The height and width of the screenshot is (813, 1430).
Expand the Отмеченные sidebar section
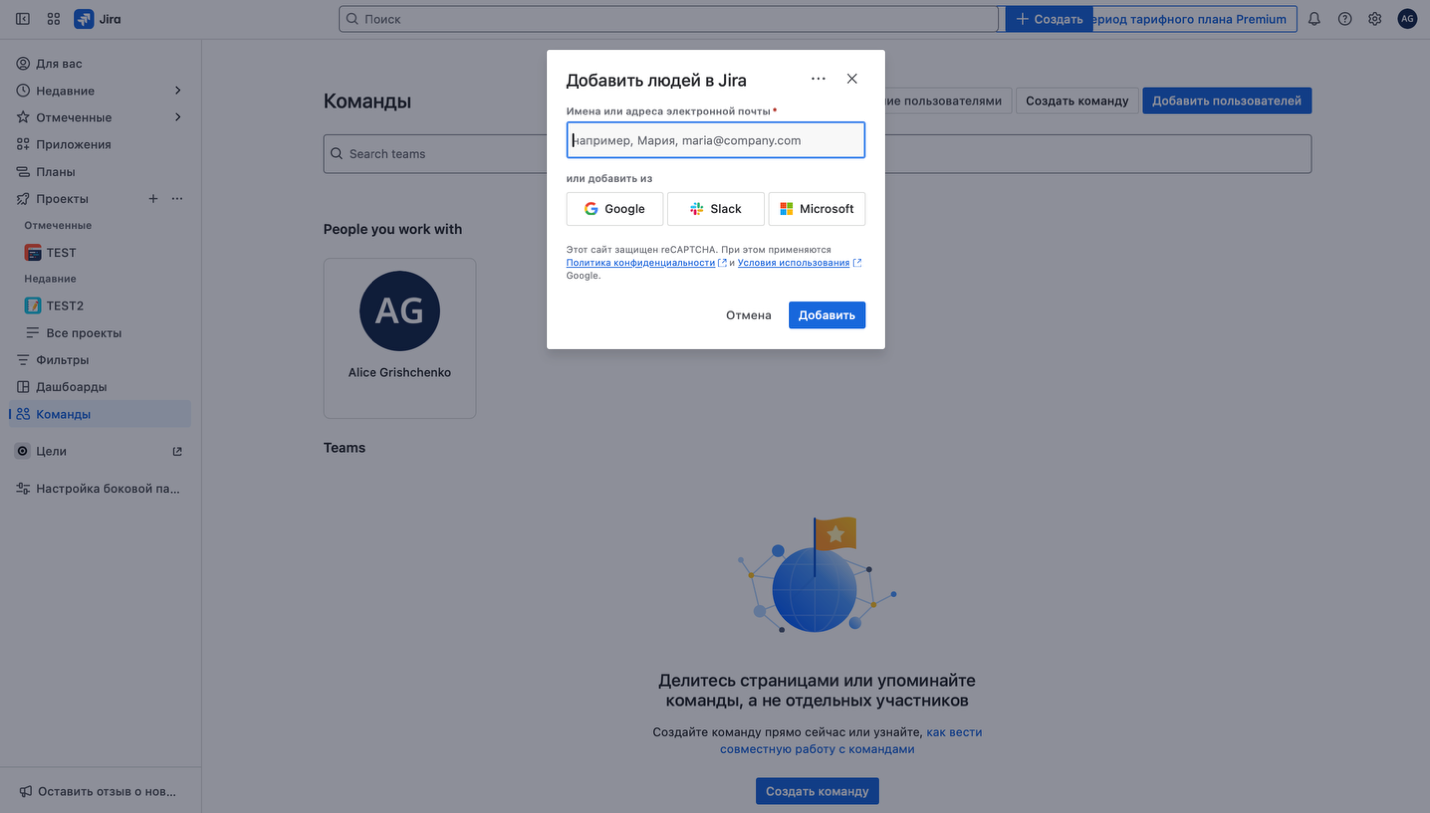tap(177, 118)
